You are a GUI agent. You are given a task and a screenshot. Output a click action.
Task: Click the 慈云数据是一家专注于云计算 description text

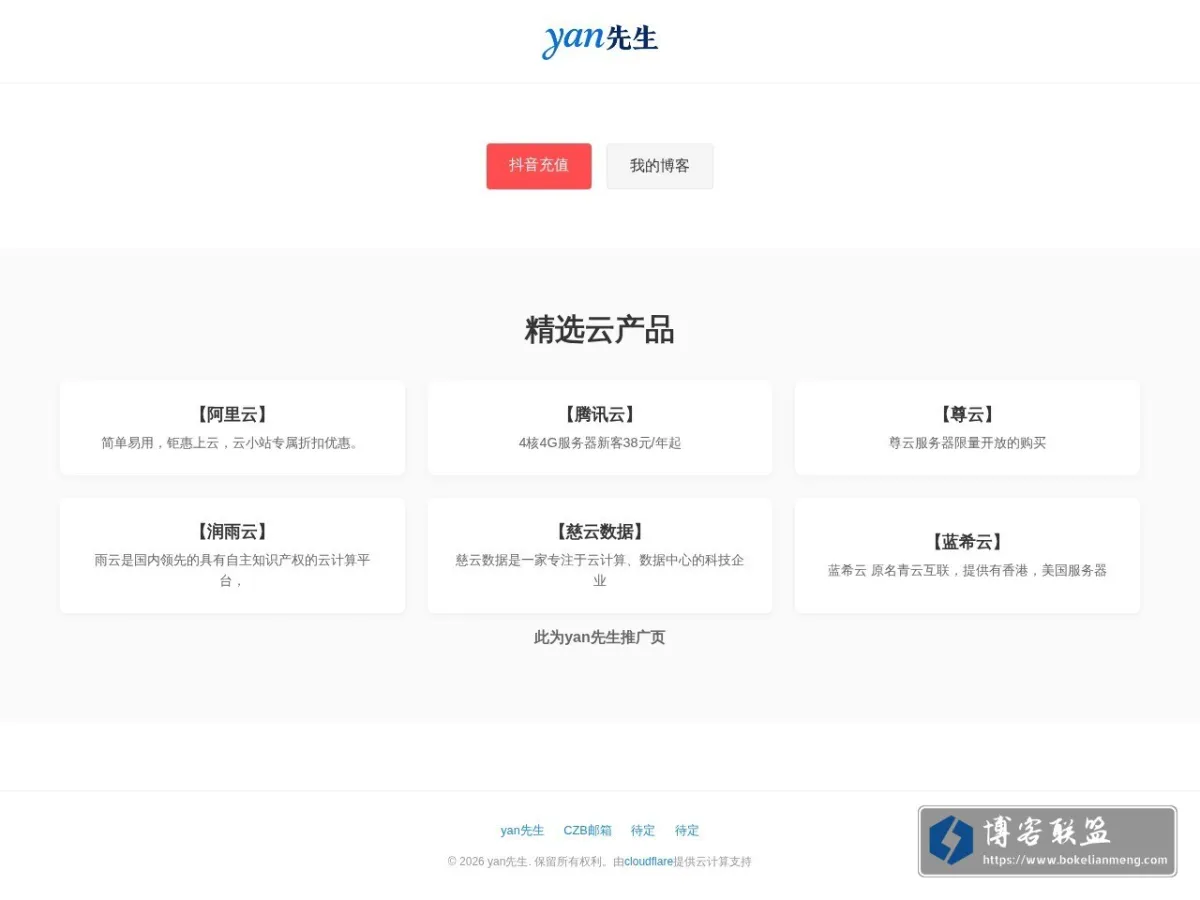pyautogui.click(x=600, y=570)
